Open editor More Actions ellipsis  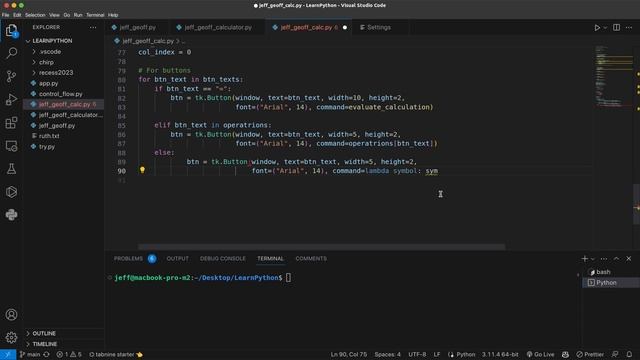point(629,27)
